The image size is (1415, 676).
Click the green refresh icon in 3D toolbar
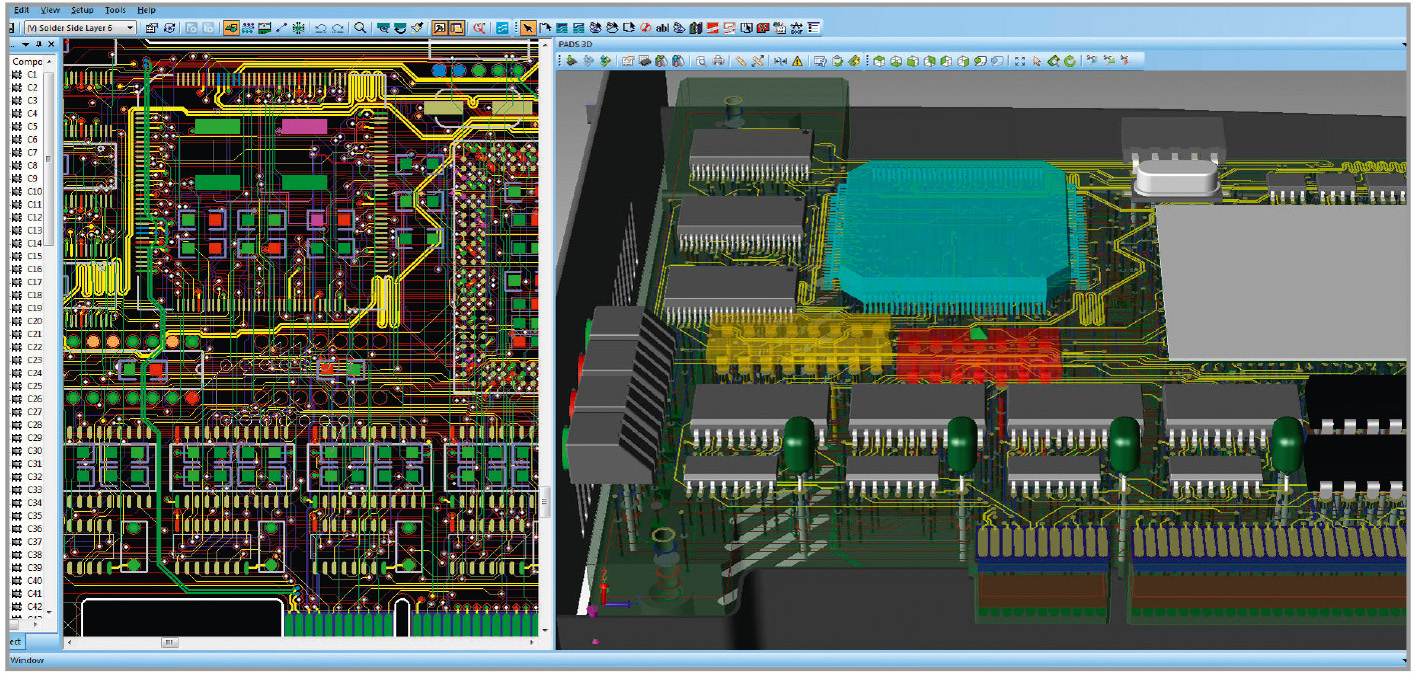point(1069,61)
